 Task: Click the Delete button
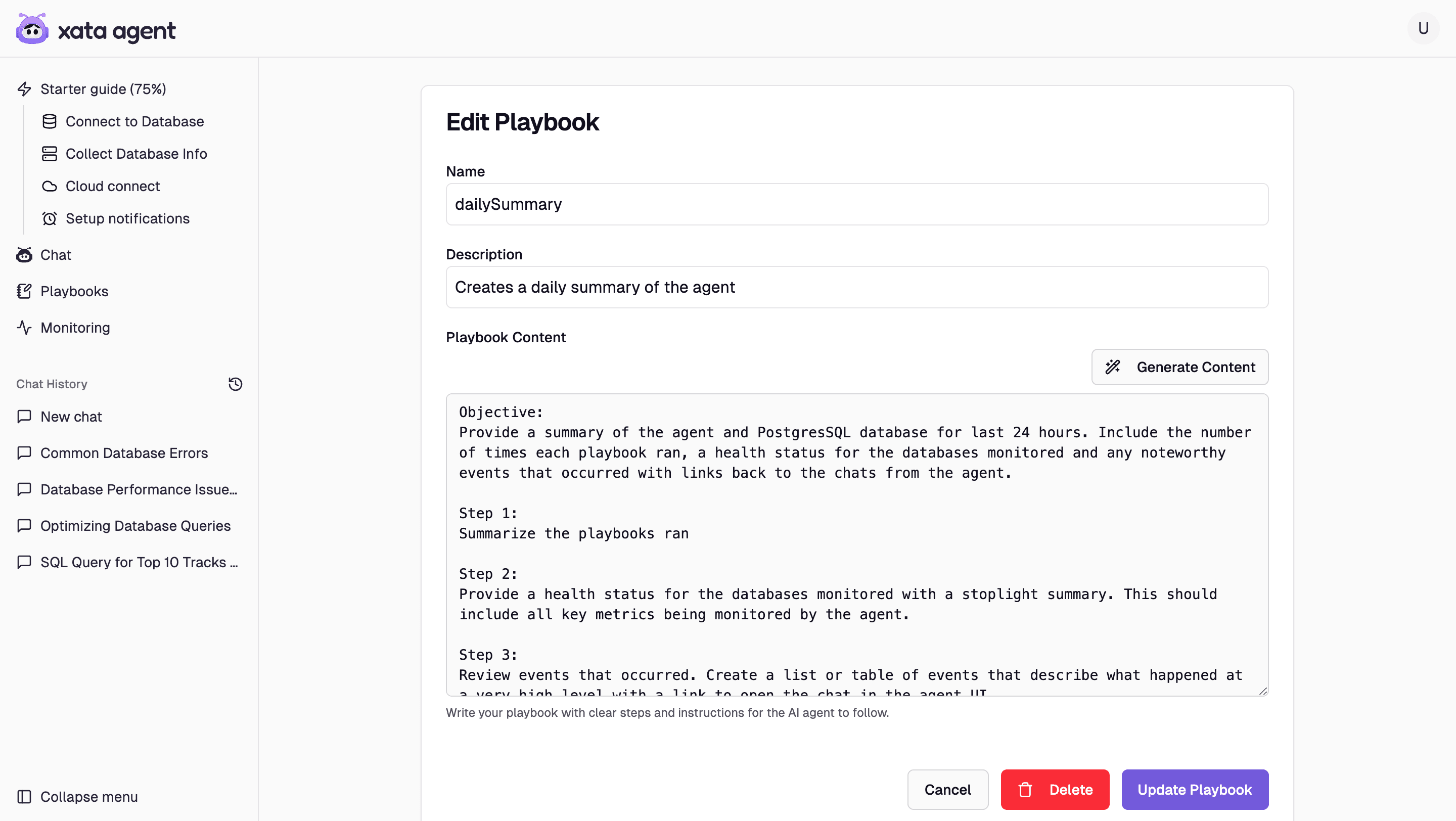[1055, 789]
